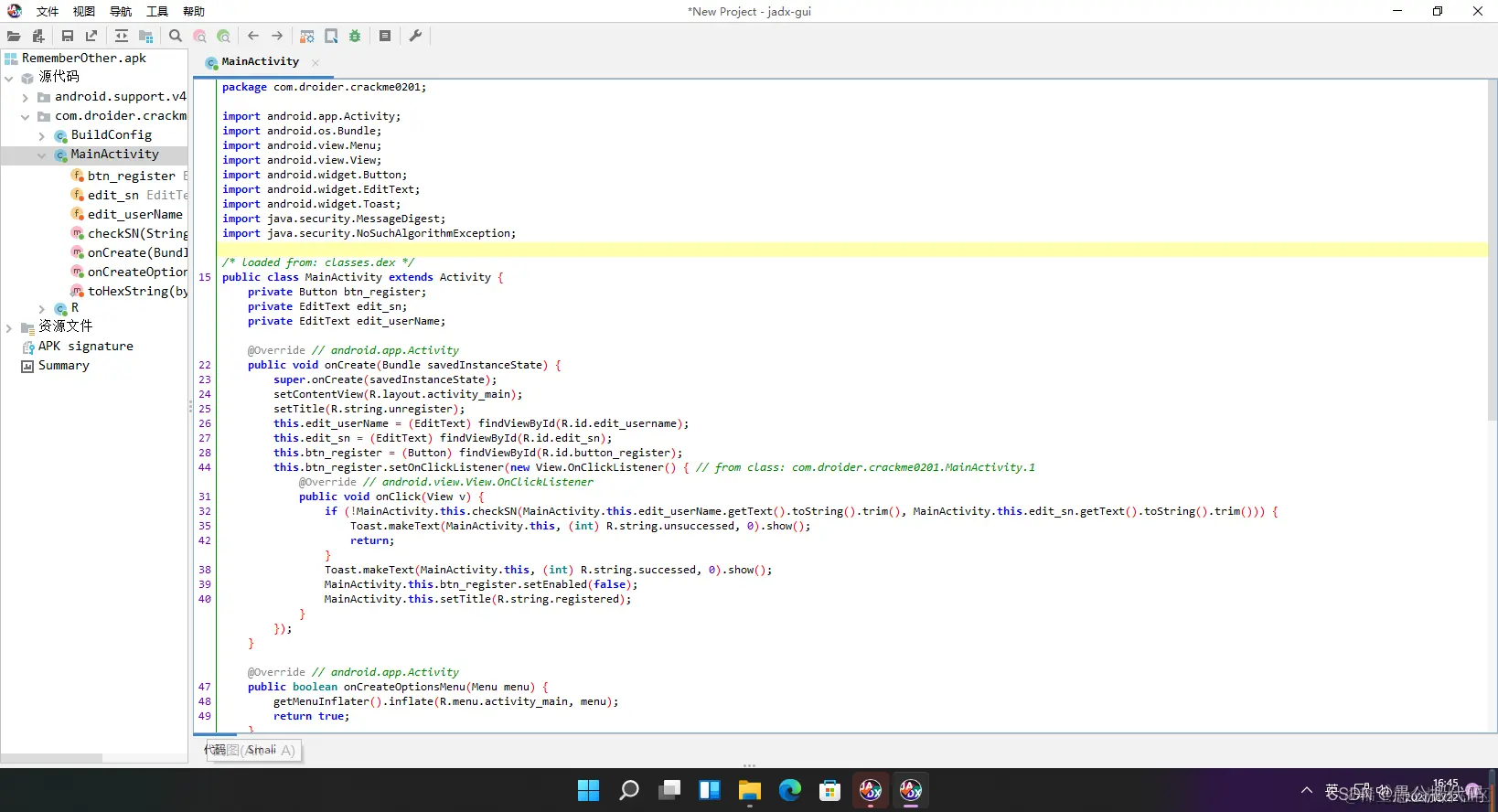Image resolution: width=1498 pixels, height=812 pixels.
Task: Save project with the floppy disk icon
Action: click(x=68, y=36)
